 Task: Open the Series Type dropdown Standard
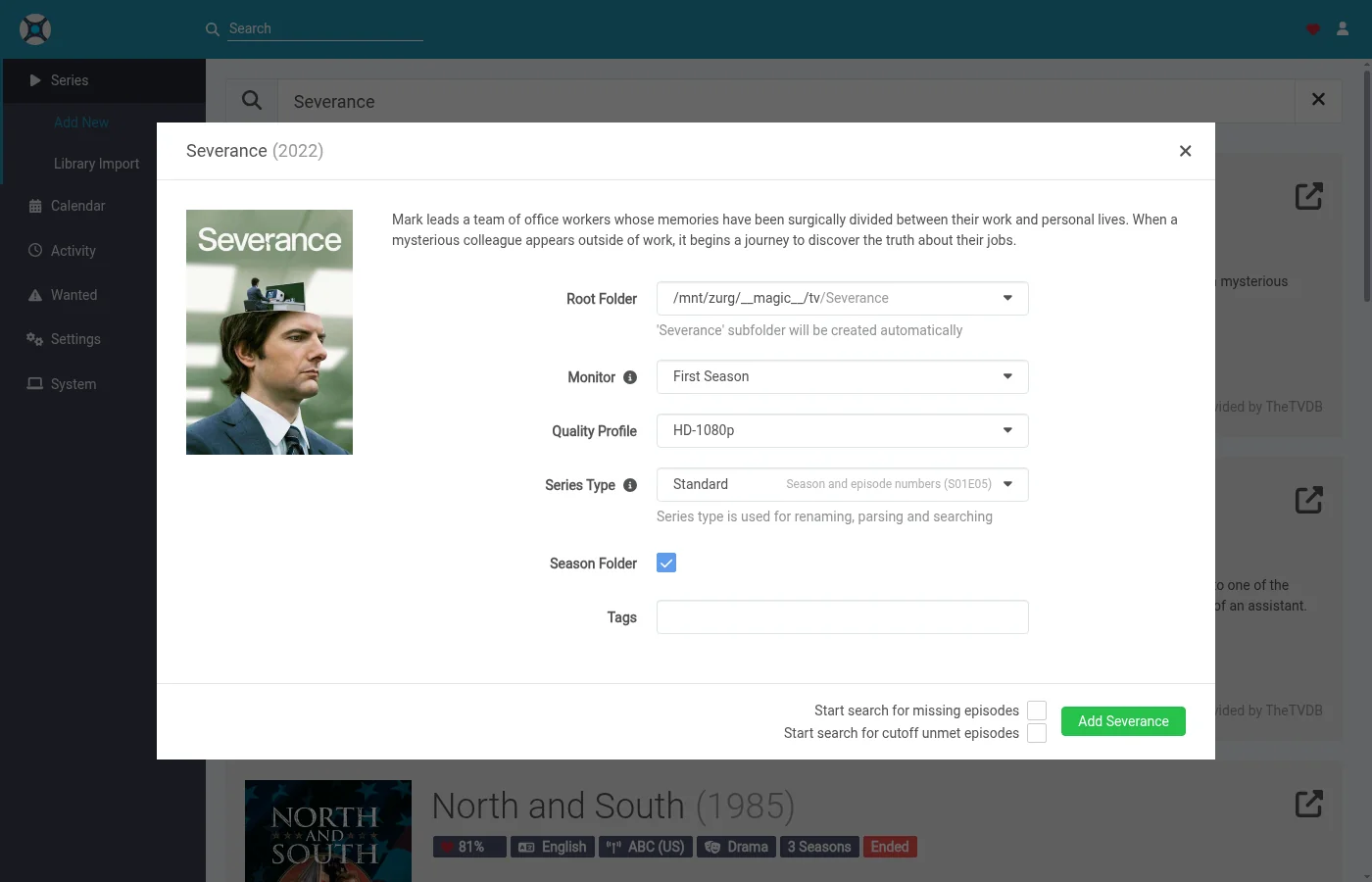[x=843, y=484]
